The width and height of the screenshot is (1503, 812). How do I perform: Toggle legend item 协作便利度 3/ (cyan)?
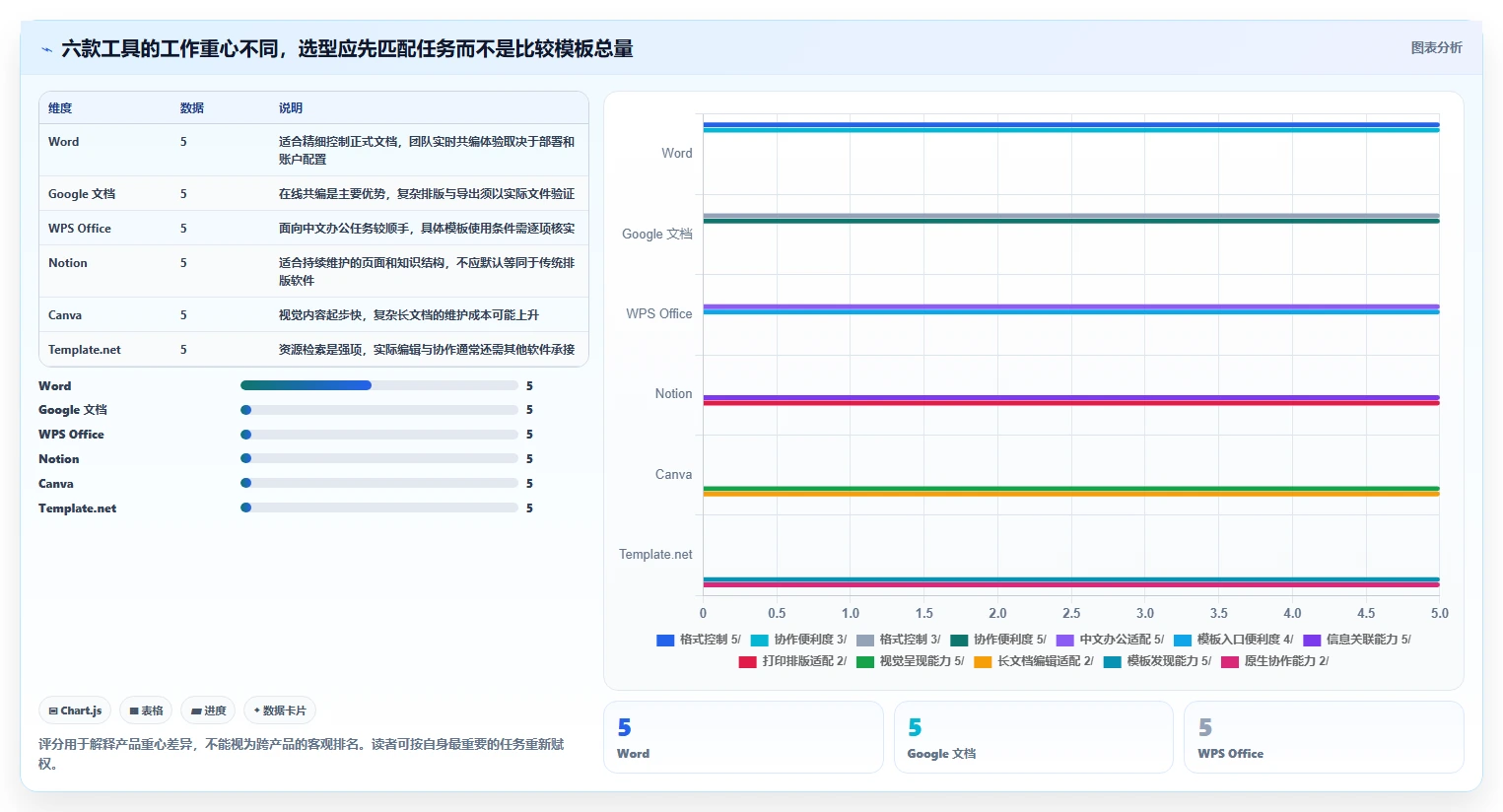(x=798, y=640)
